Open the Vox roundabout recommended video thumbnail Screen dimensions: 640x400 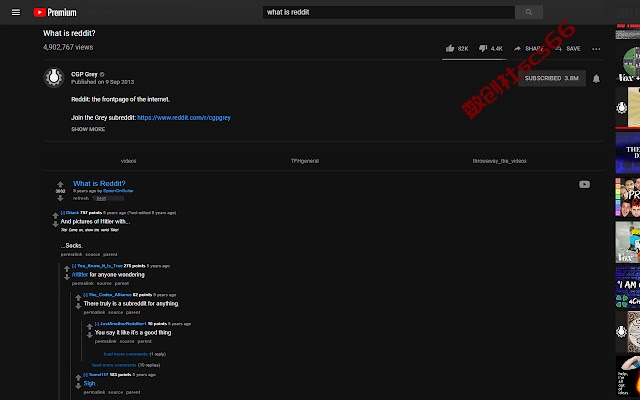coord(628,64)
